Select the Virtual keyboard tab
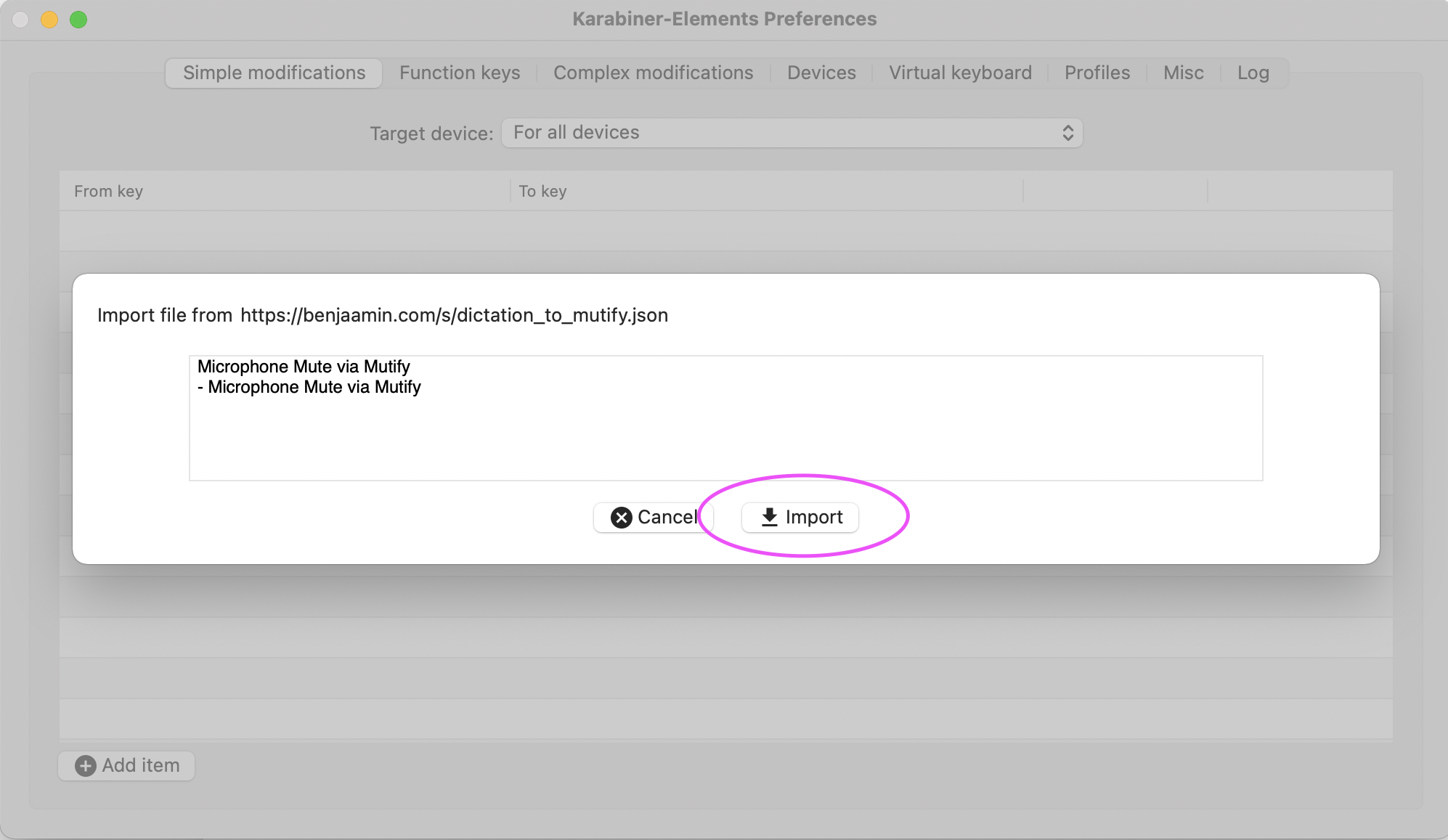Image resolution: width=1448 pixels, height=840 pixels. [960, 73]
